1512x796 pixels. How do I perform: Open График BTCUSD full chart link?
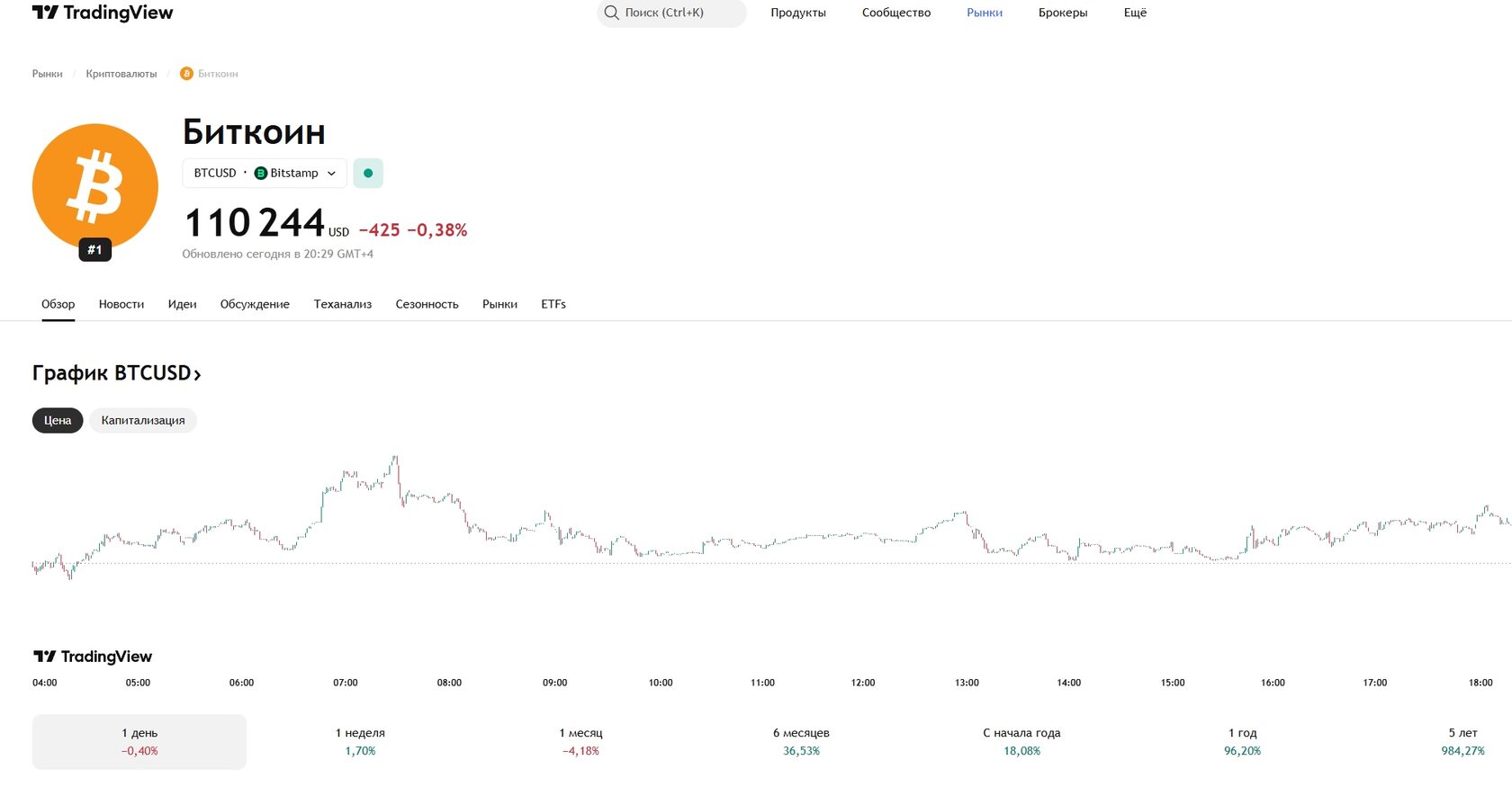(116, 373)
